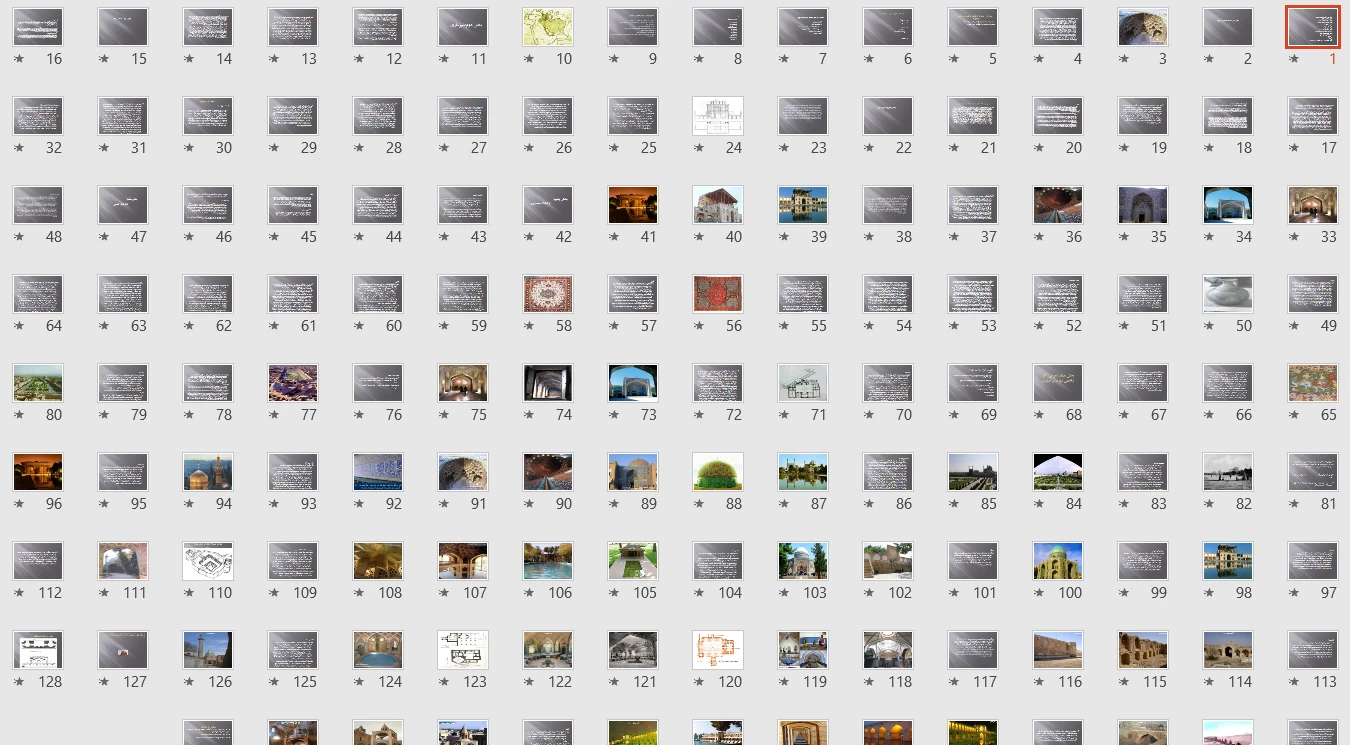1350x745 pixels.
Task: Select slide 3 dome ceiling thumbnail
Action: tap(1143, 27)
